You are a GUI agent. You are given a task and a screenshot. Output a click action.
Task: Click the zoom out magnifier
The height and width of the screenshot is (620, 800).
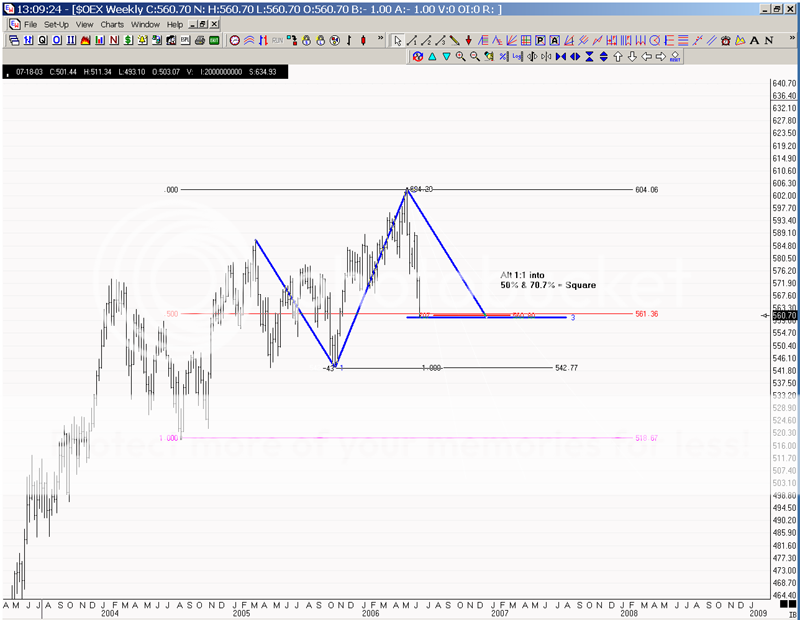click(475, 57)
